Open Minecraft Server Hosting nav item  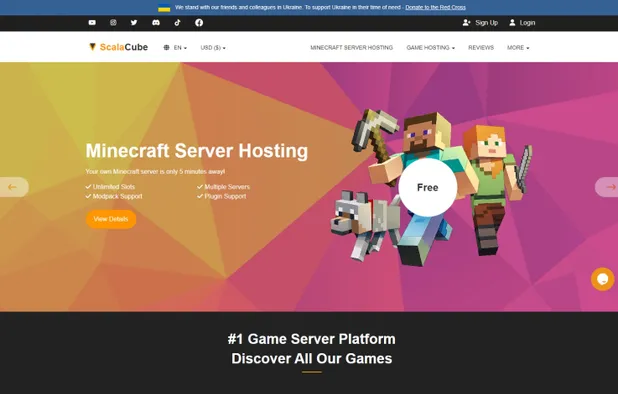(352, 48)
